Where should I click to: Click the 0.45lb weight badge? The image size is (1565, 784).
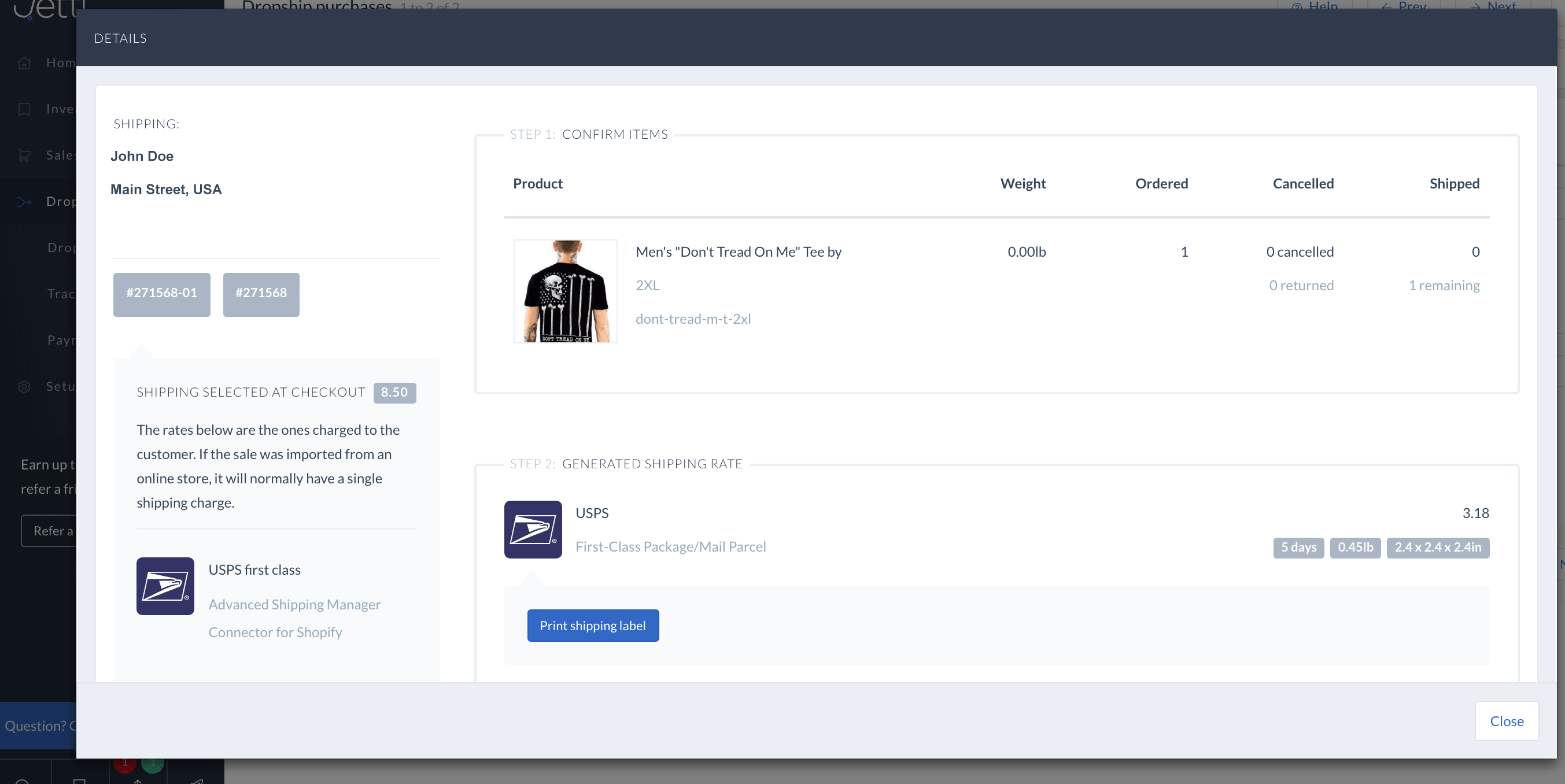point(1355,547)
